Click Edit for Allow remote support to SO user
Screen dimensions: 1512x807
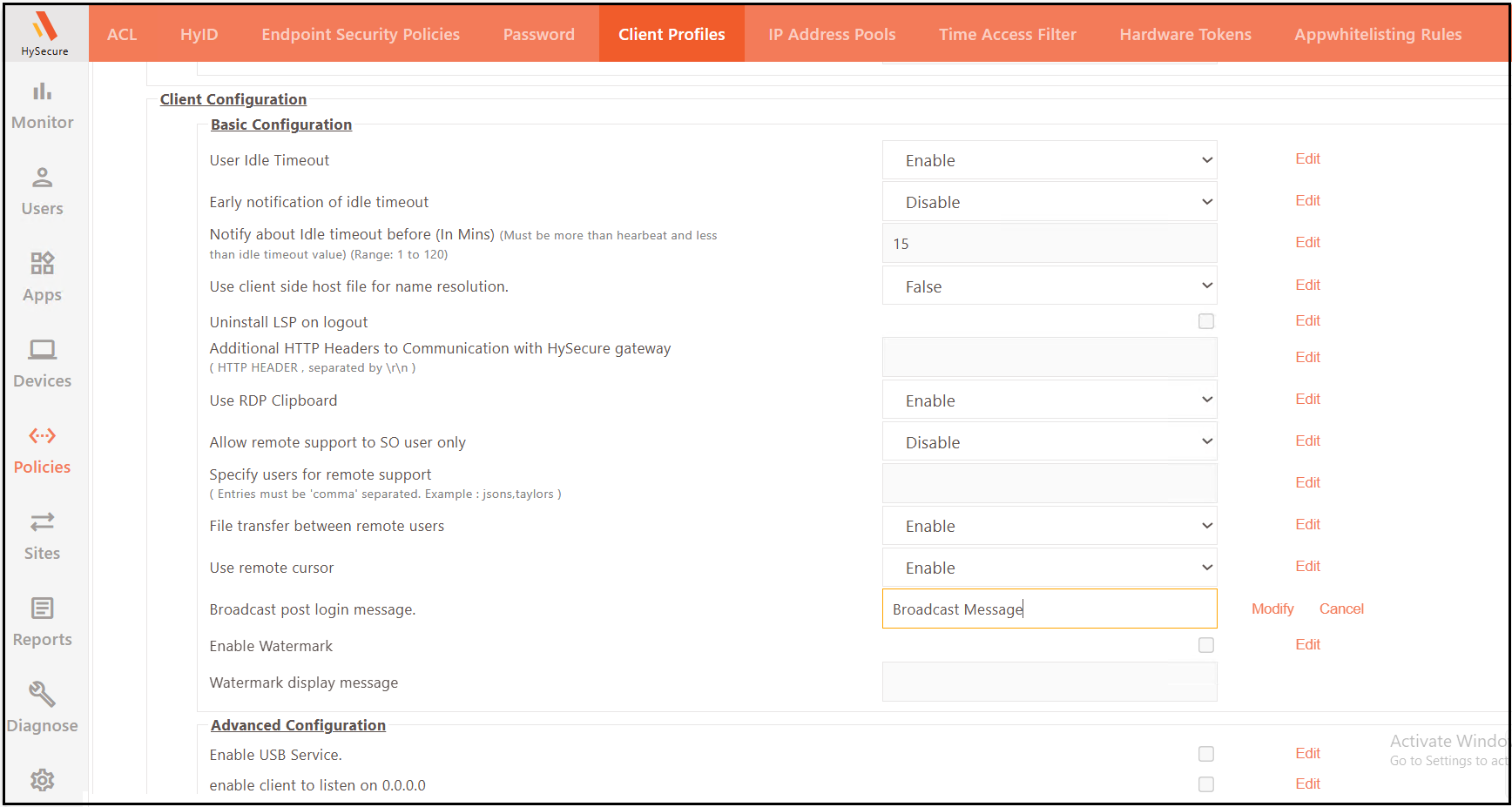(1307, 440)
